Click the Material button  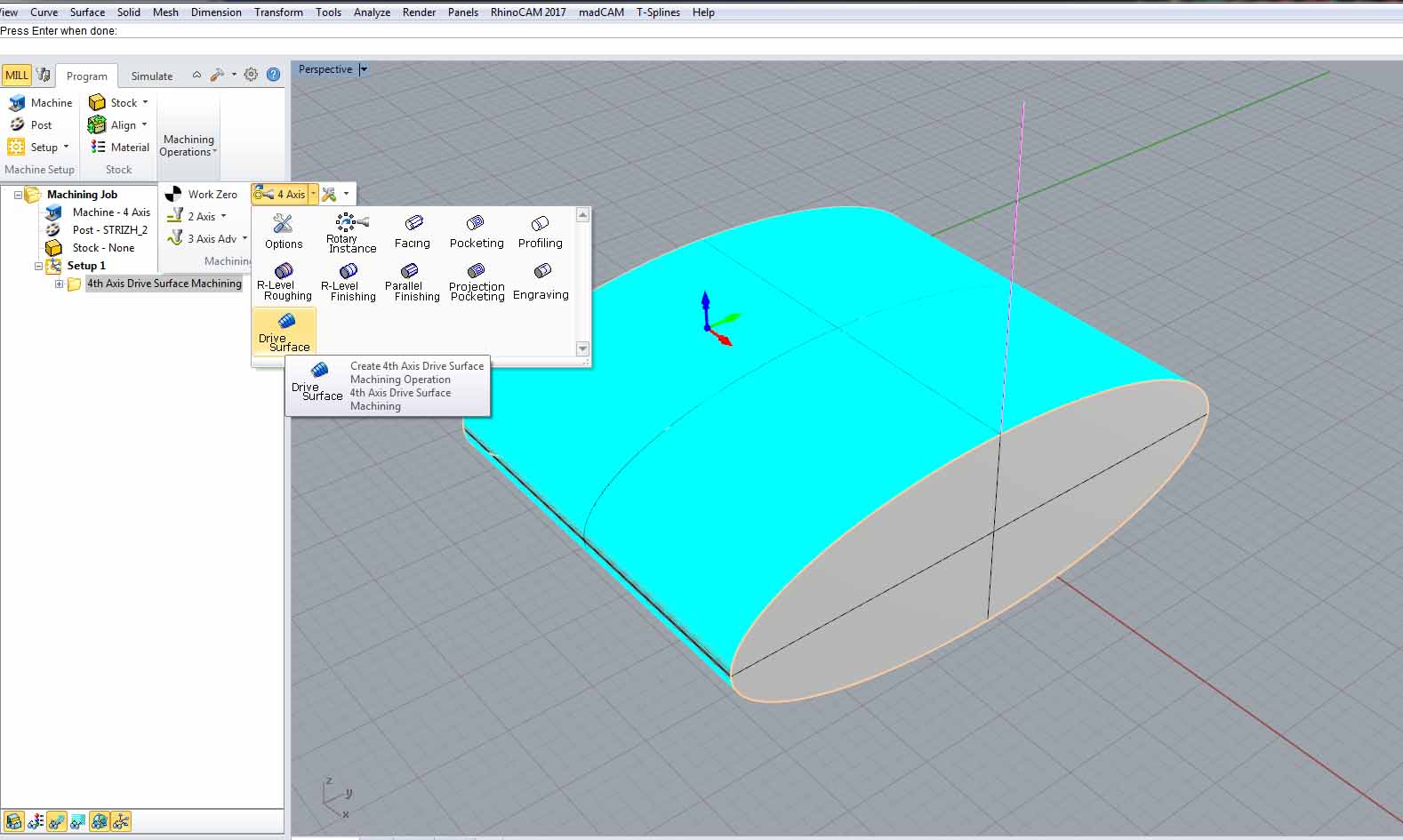pos(119,148)
